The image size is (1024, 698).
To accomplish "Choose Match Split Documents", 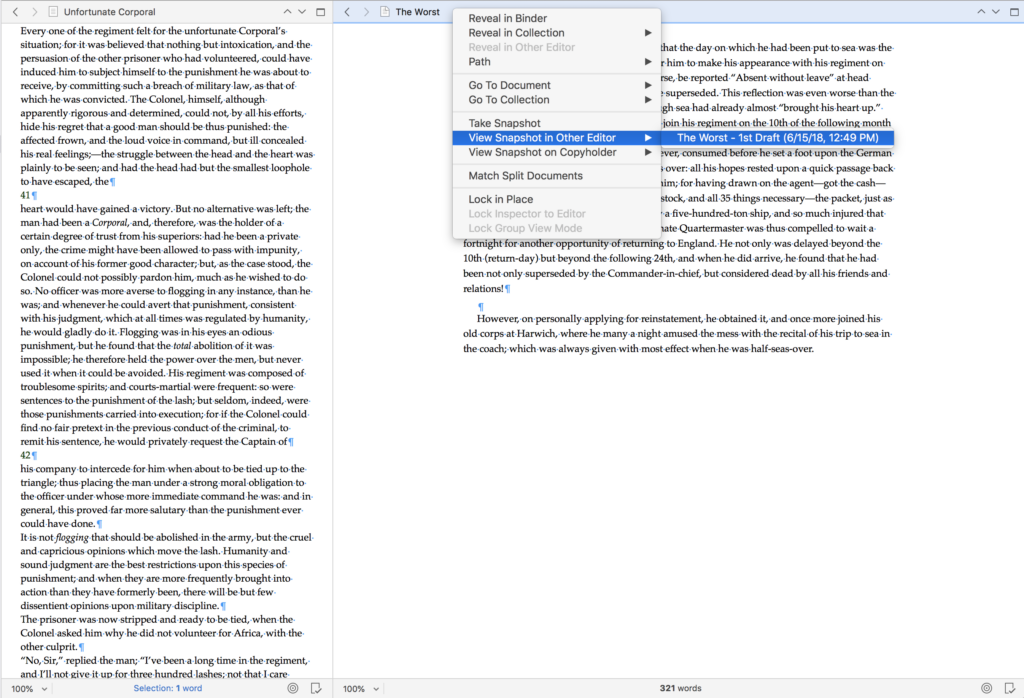I will pyautogui.click(x=556, y=176).
